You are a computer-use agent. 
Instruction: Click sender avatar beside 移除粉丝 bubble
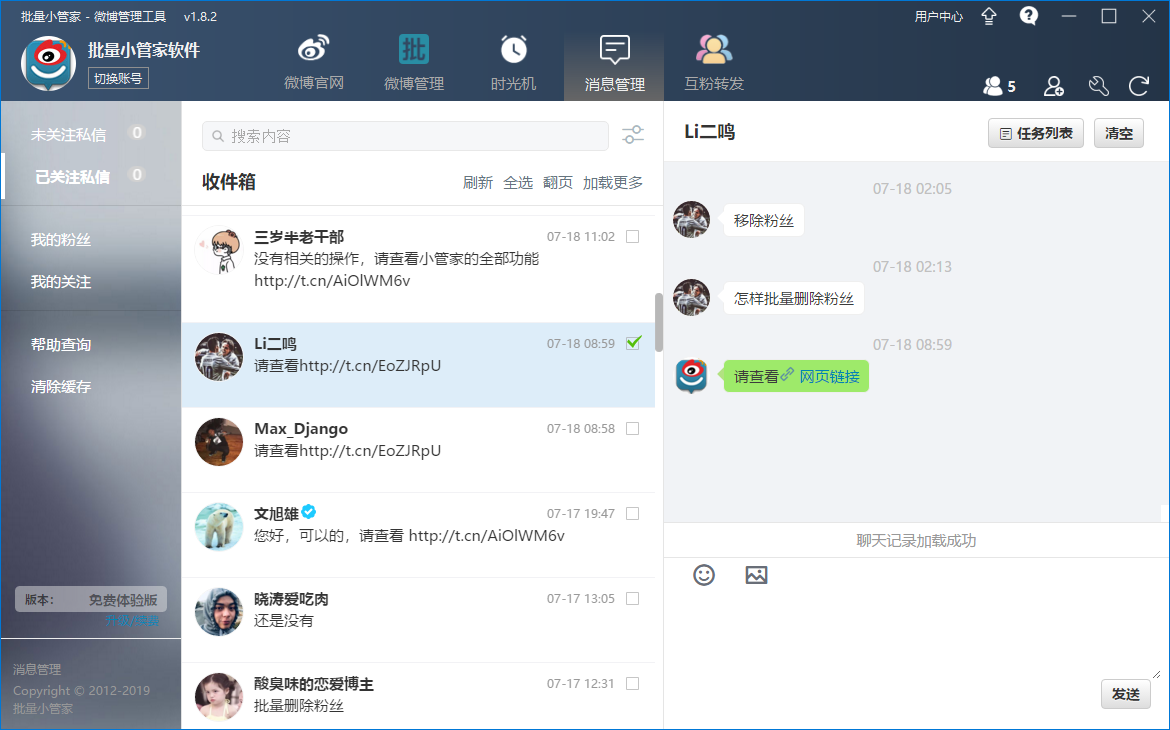click(691, 219)
